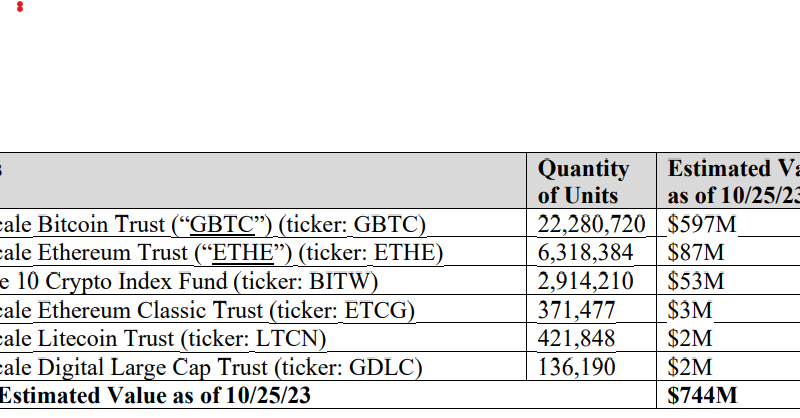The height and width of the screenshot is (418, 800).
Task: Click the Bitcoin Trust quantity 22,280,720
Action: pyautogui.click(x=592, y=223)
